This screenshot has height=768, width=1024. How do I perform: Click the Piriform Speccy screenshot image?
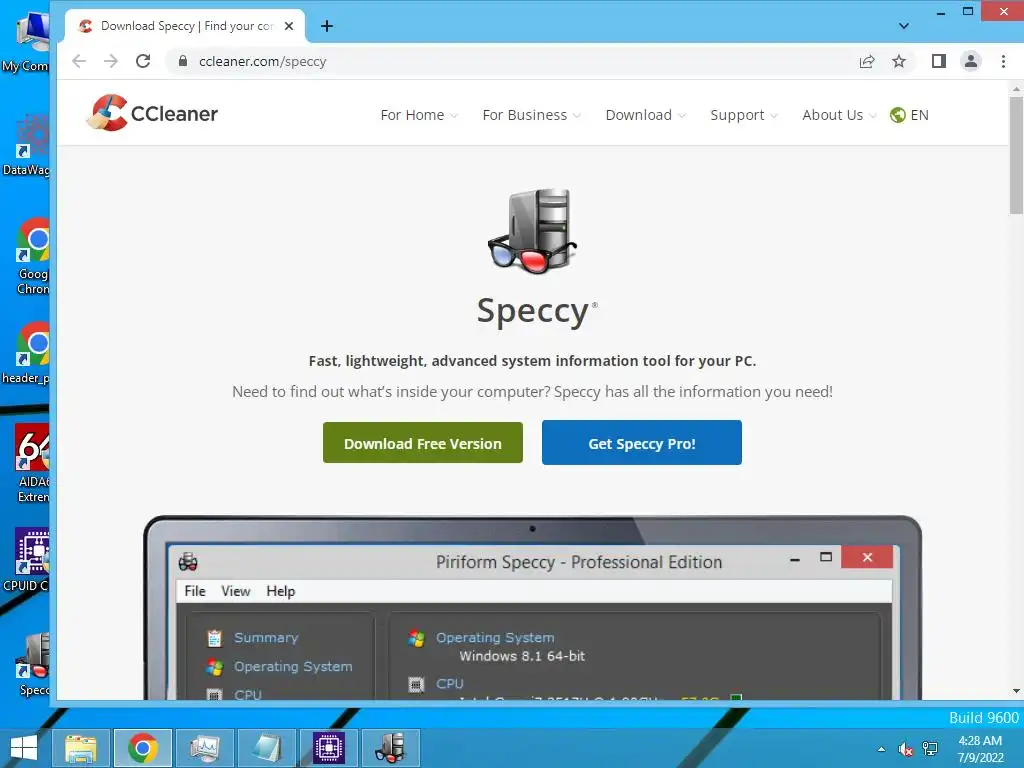pos(532,607)
